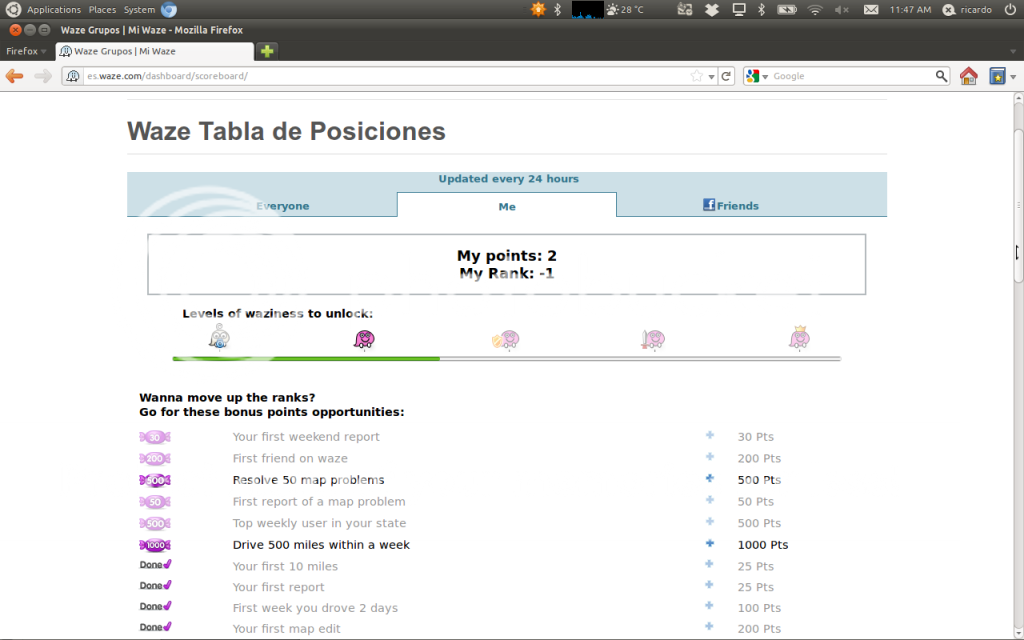The height and width of the screenshot is (640, 1024).
Task: Open the ricardo user menu
Action: click(967, 10)
